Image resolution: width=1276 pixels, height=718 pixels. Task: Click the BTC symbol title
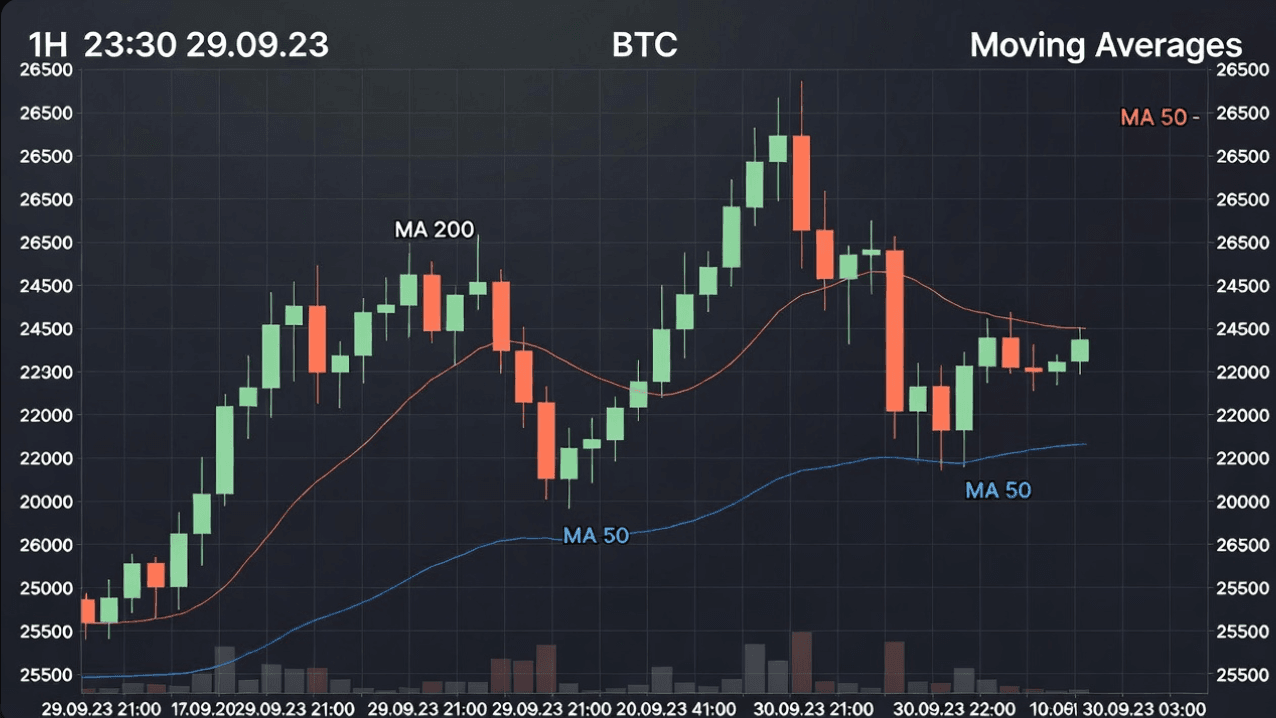tap(644, 45)
